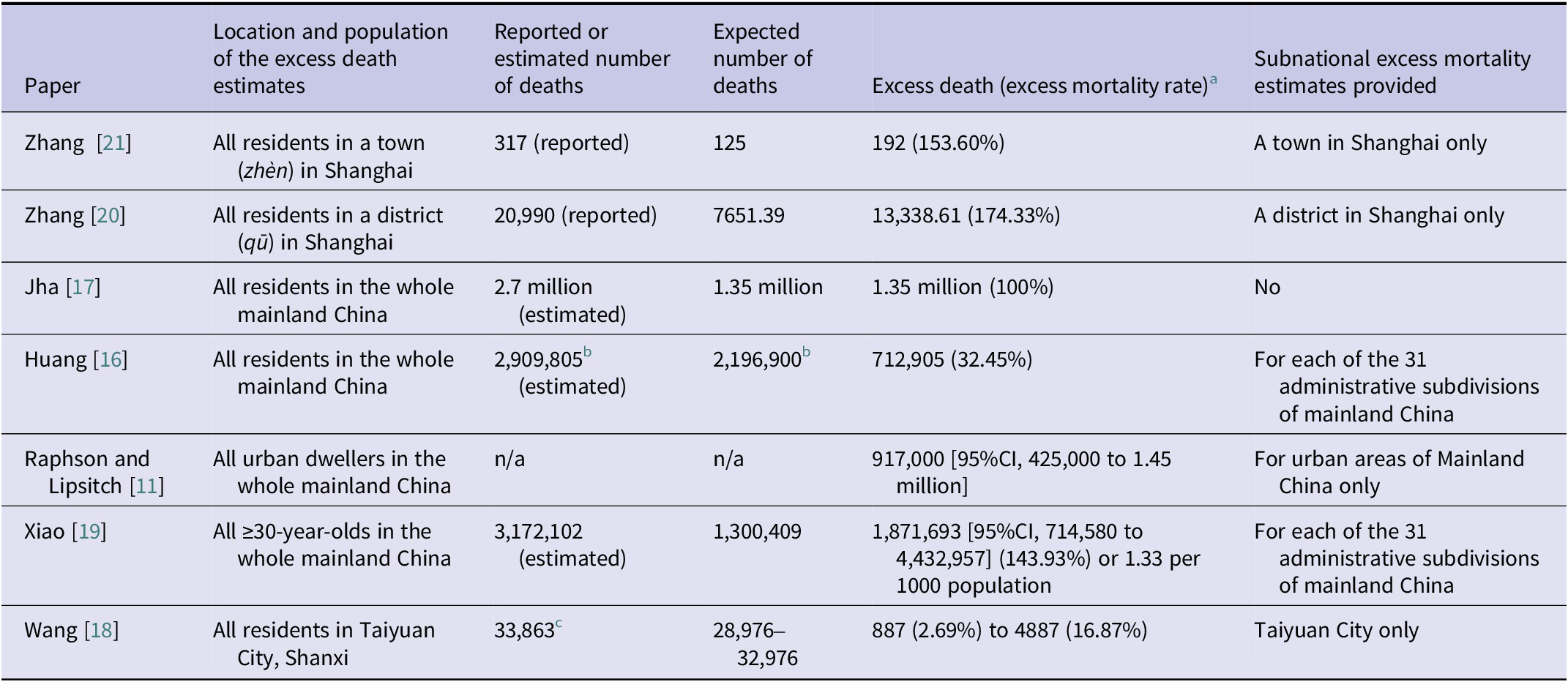Click footnote b after 2,196,900

[806, 353]
